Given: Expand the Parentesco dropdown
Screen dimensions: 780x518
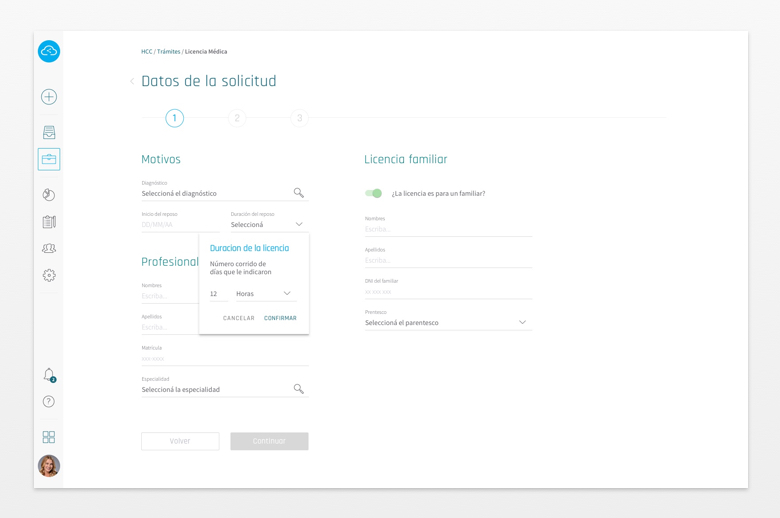Looking at the screenshot, I should tap(446, 323).
